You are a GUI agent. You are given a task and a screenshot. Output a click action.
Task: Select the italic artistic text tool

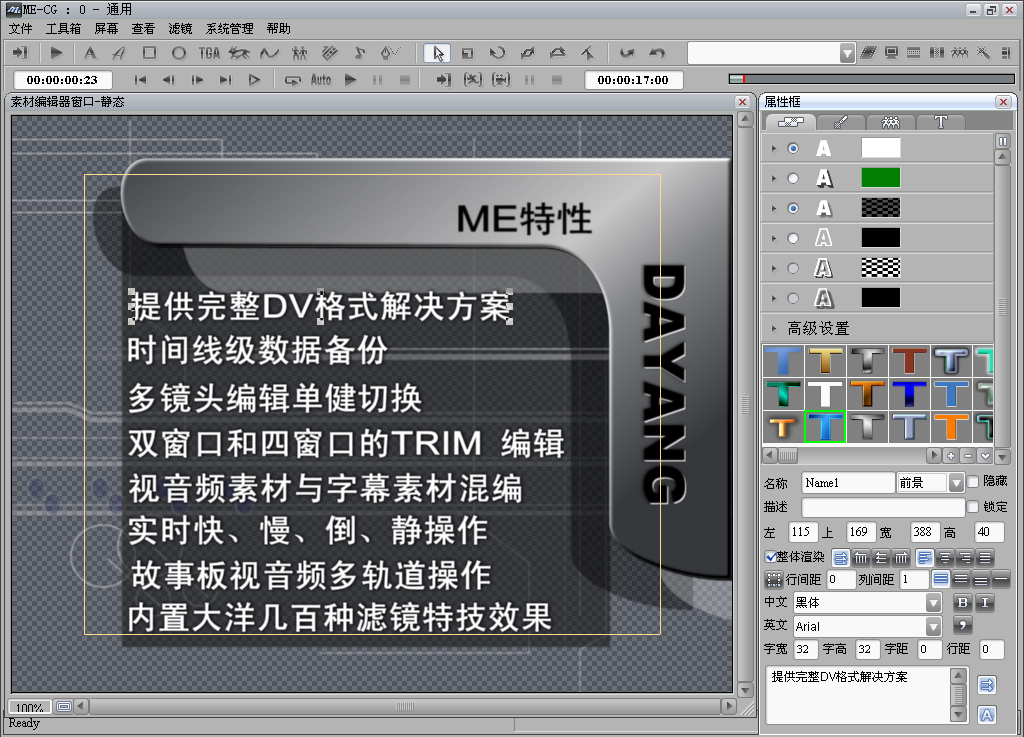click(119, 53)
